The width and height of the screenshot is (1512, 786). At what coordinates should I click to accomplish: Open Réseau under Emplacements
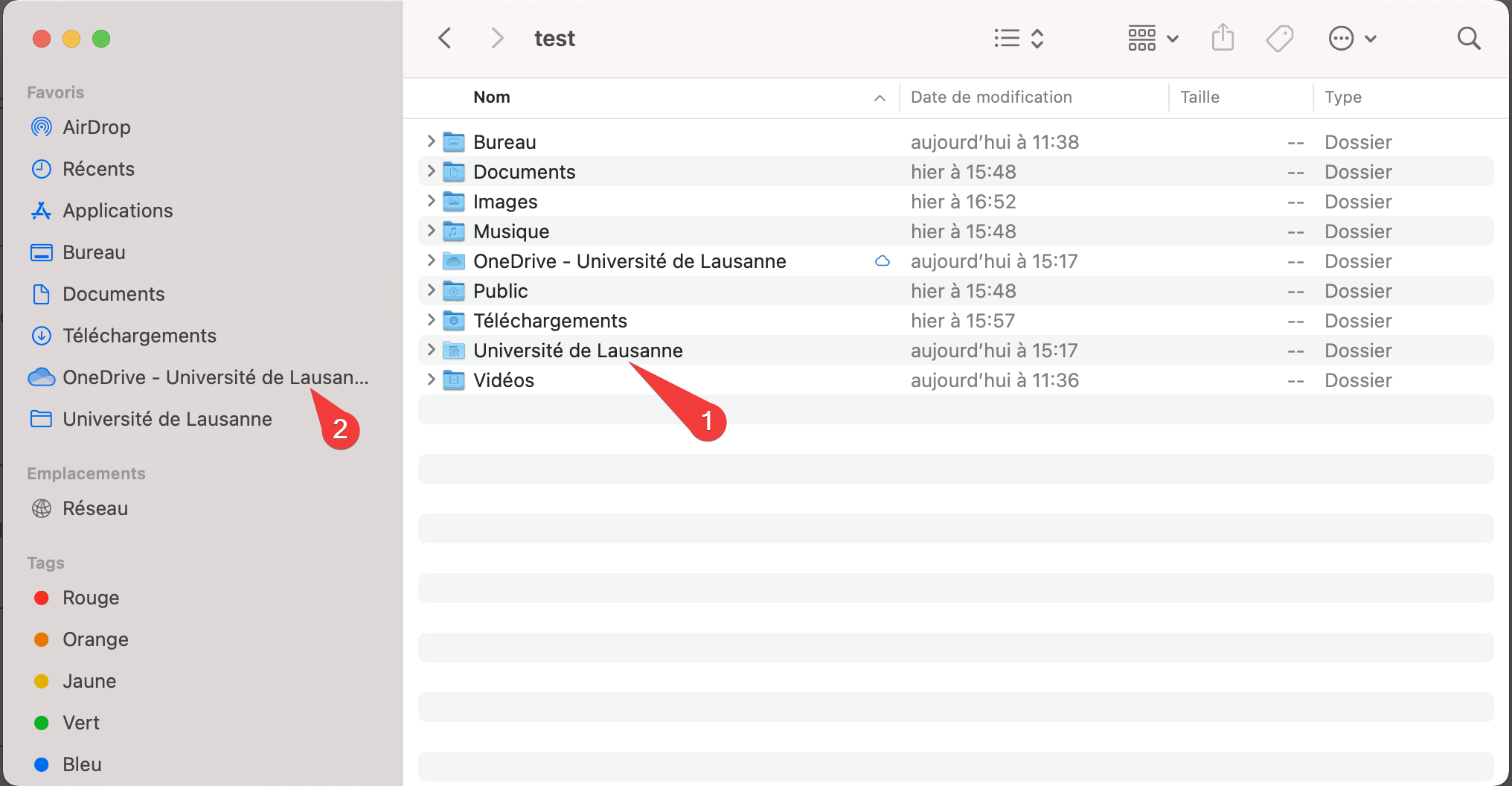point(94,508)
